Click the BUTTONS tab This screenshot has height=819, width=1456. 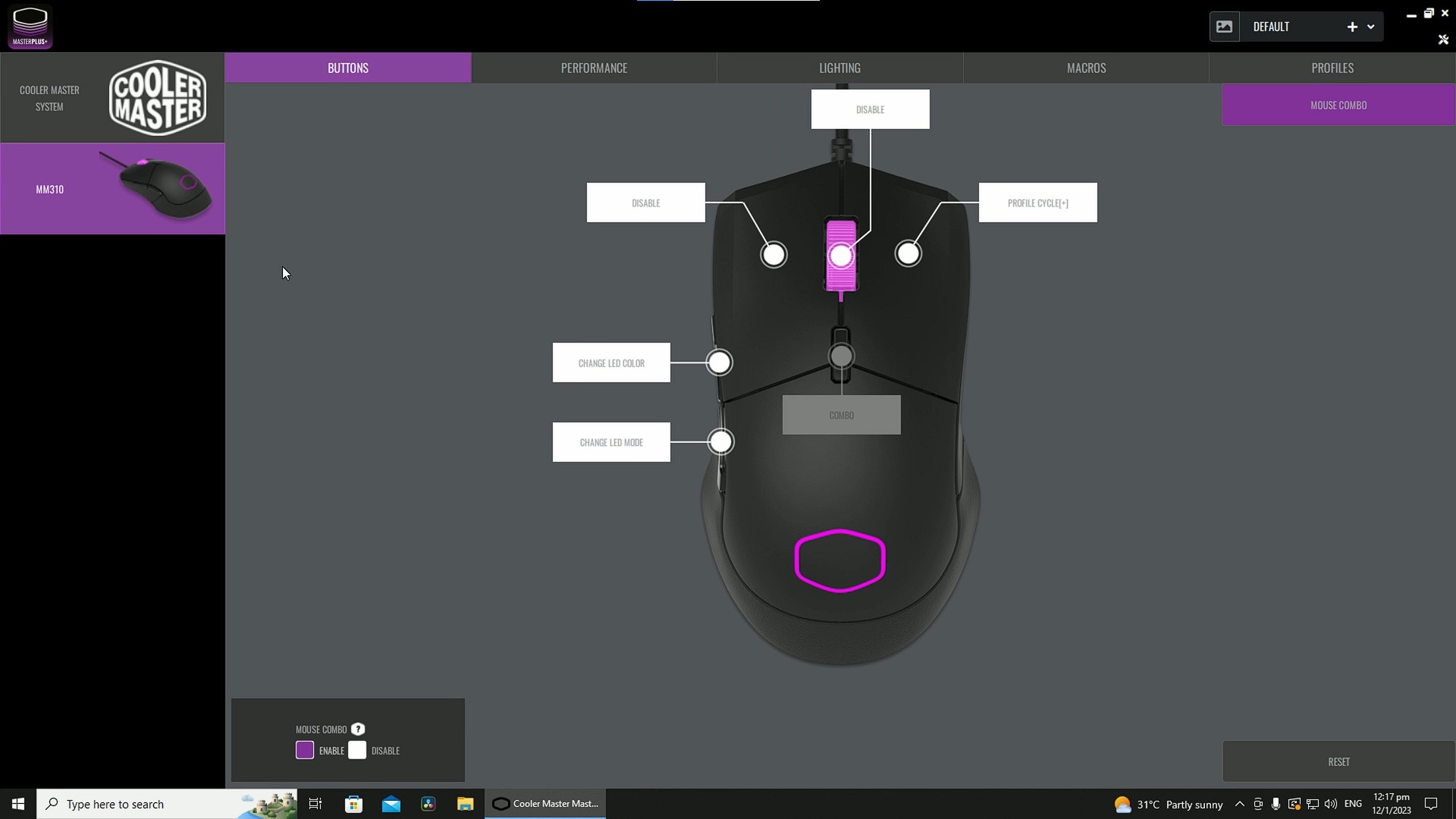[x=347, y=67]
